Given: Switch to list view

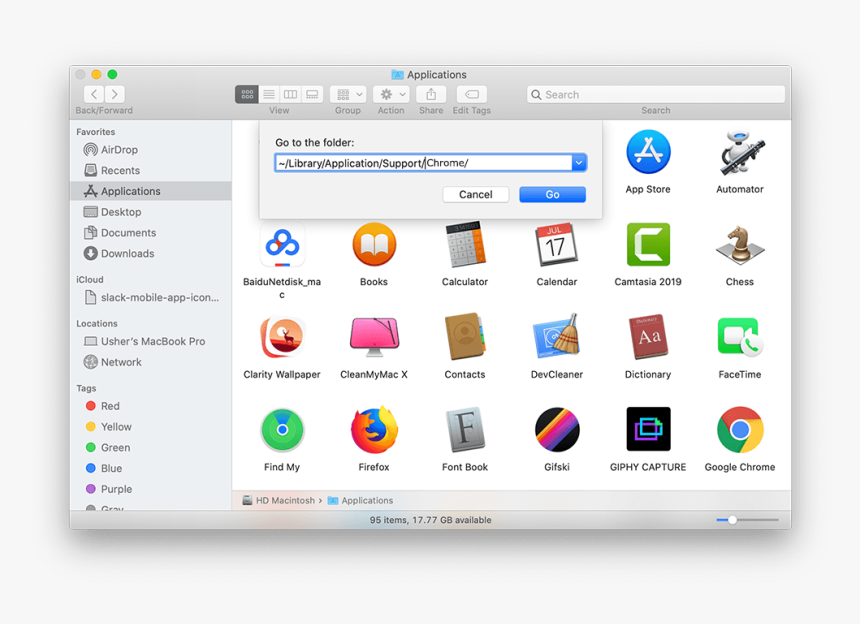Looking at the screenshot, I should click(269, 94).
